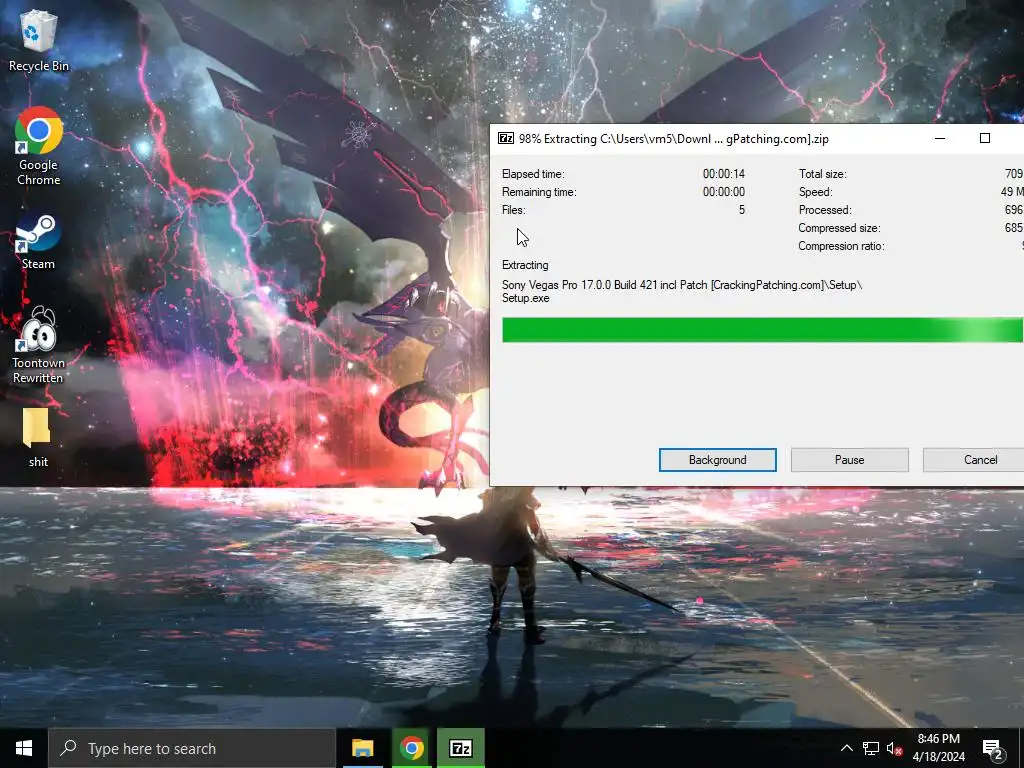The height and width of the screenshot is (768, 1024).
Task: Click the 7-Zip icon in window title
Action: (505, 138)
